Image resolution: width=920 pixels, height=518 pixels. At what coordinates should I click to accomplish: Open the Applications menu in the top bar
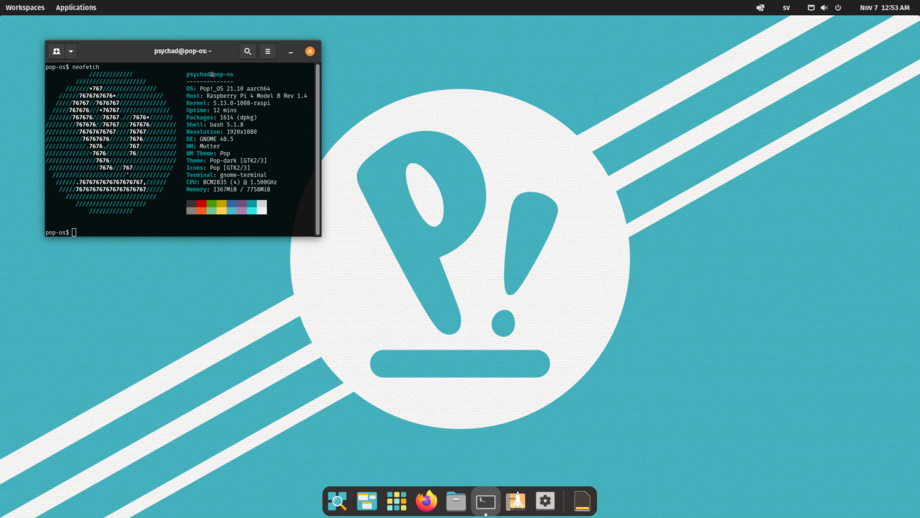[76, 8]
